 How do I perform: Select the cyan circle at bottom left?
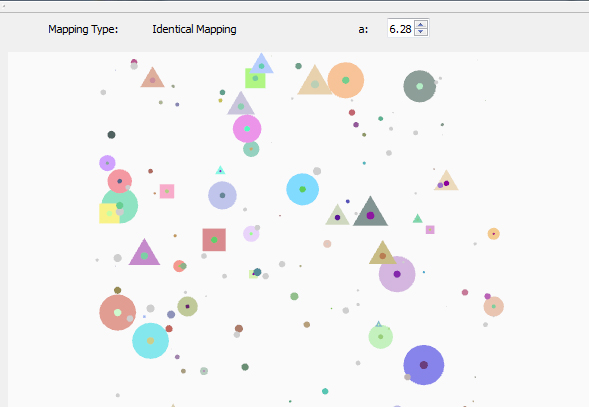click(x=150, y=340)
